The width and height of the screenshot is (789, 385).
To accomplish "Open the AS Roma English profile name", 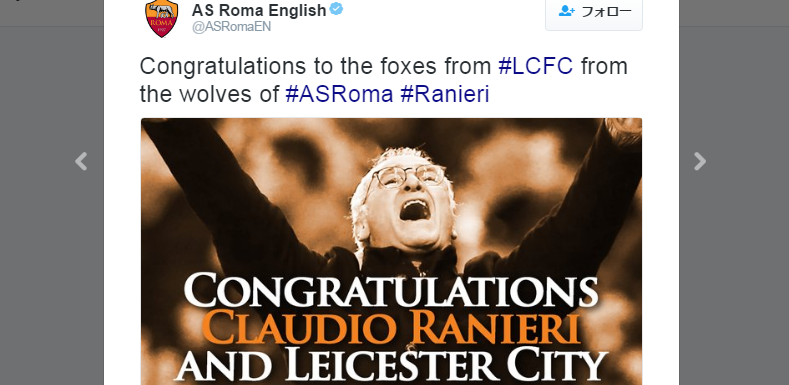I will tap(259, 10).
